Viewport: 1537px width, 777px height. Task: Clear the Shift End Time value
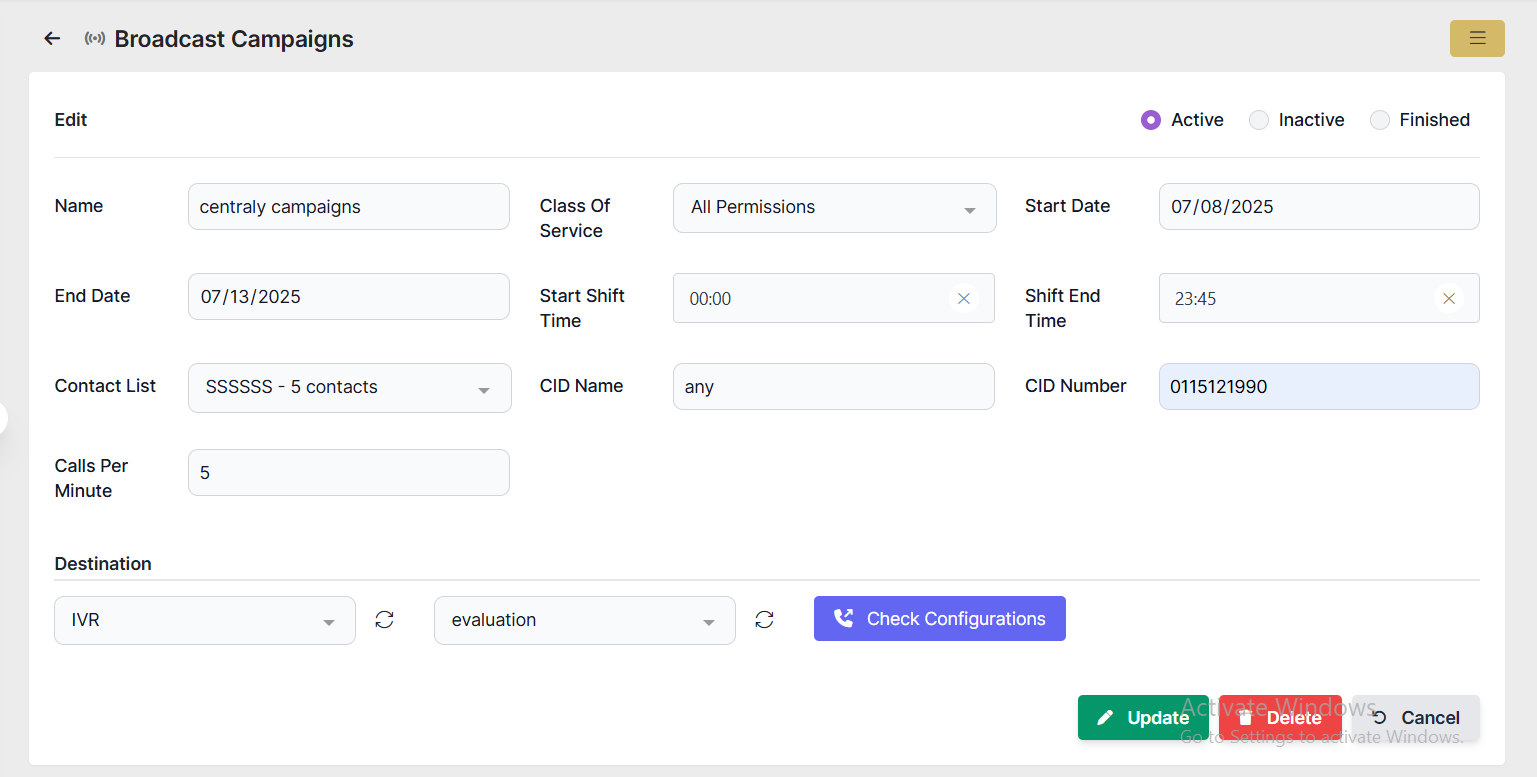1448,298
